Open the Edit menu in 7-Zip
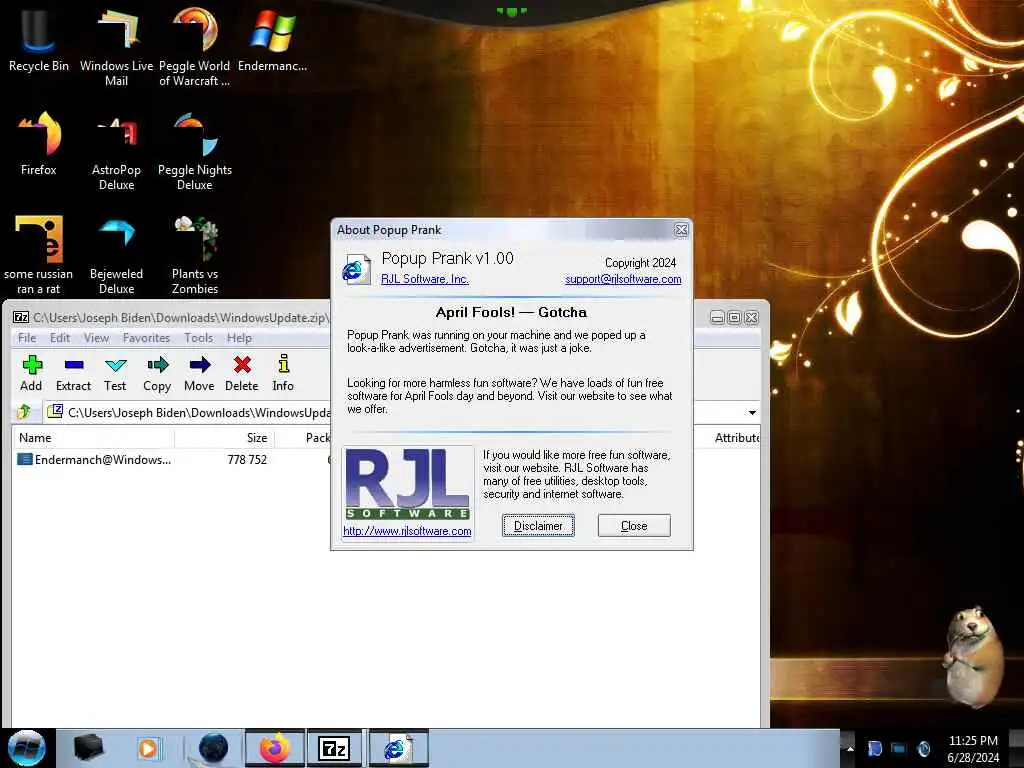The width and height of the screenshot is (1024, 768). [59, 338]
